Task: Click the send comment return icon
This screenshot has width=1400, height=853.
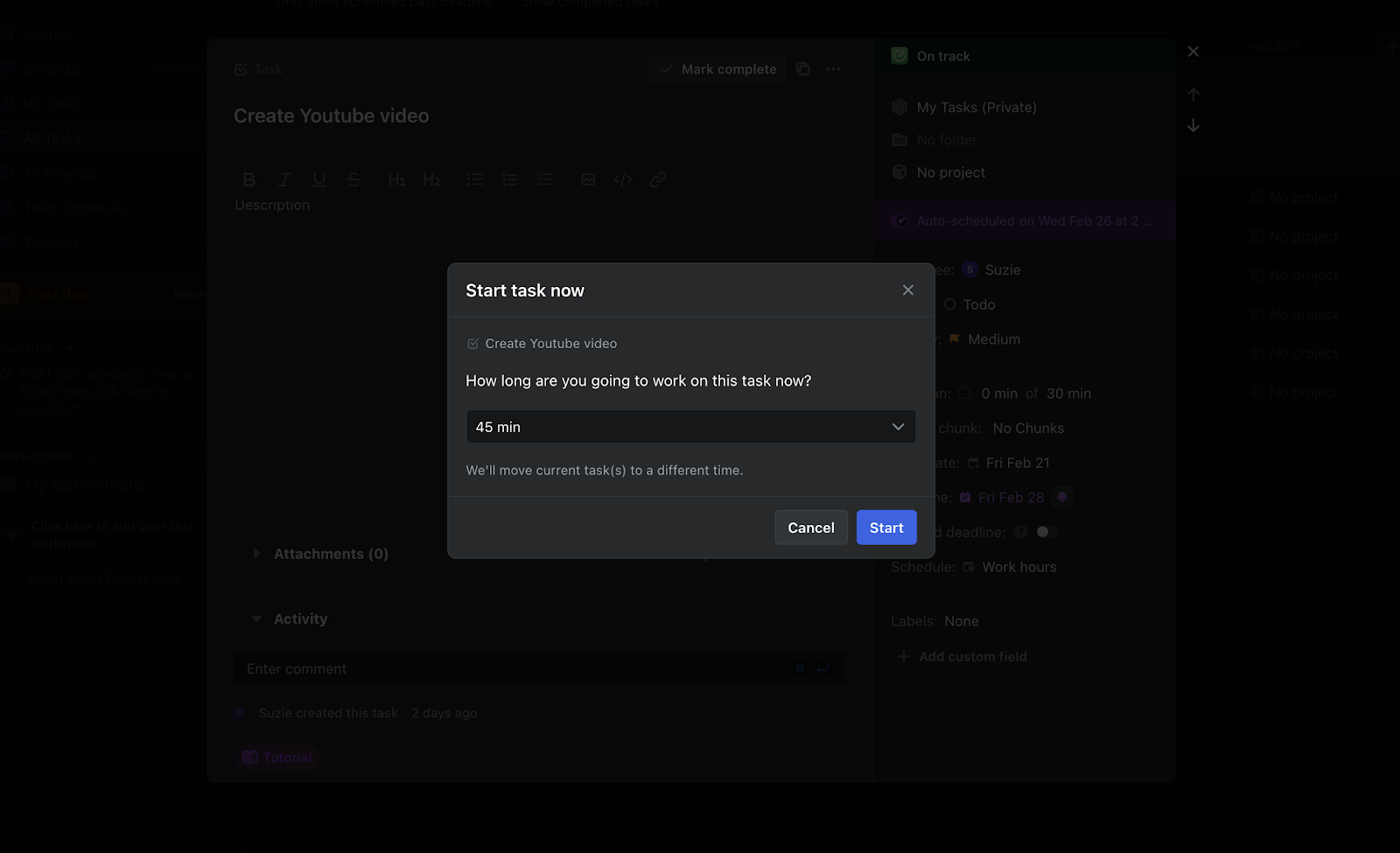Action: pos(822,668)
